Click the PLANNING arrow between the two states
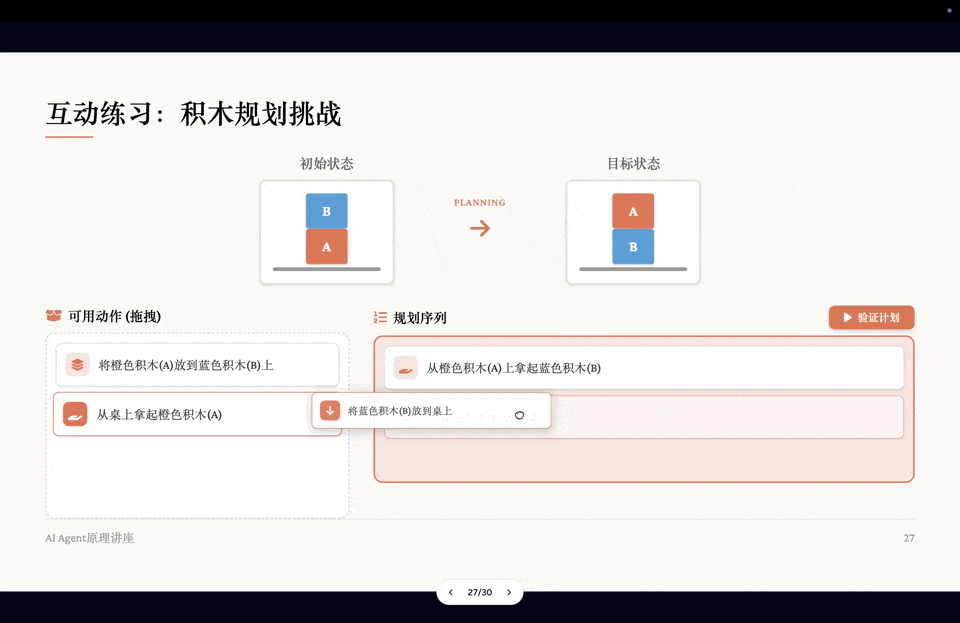Image resolution: width=960 pixels, height=623 pixels. 480,228
